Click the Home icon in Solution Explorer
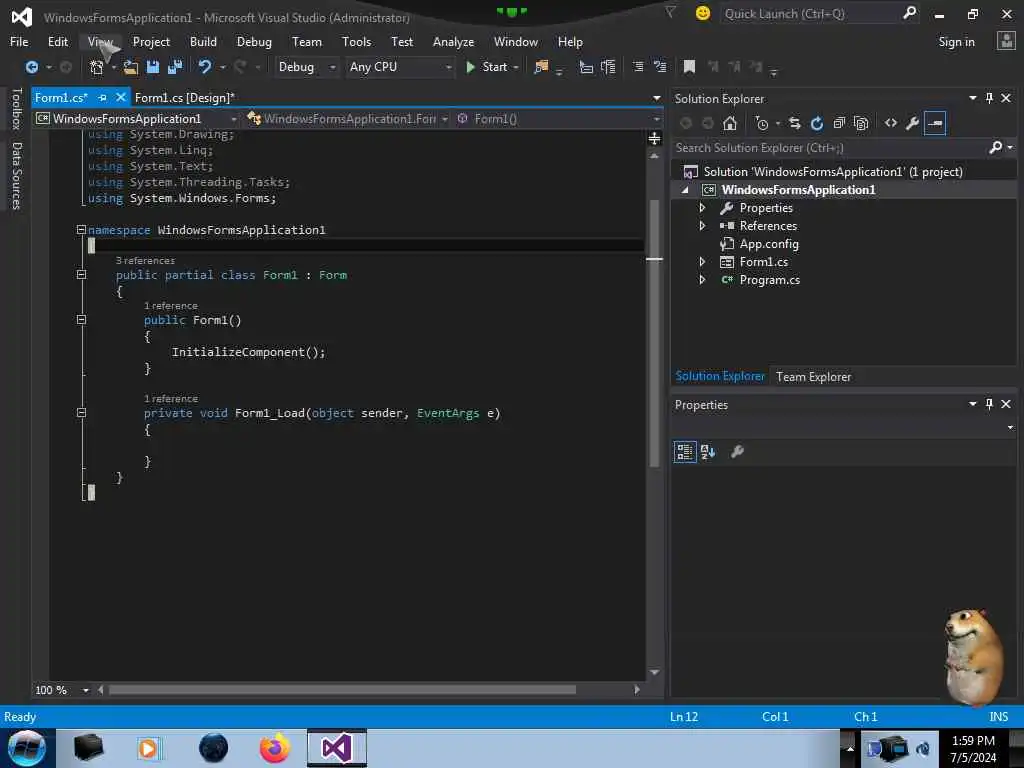Image resolution: width=1024 pixels, height=768 pixels. tap(729, 123)
